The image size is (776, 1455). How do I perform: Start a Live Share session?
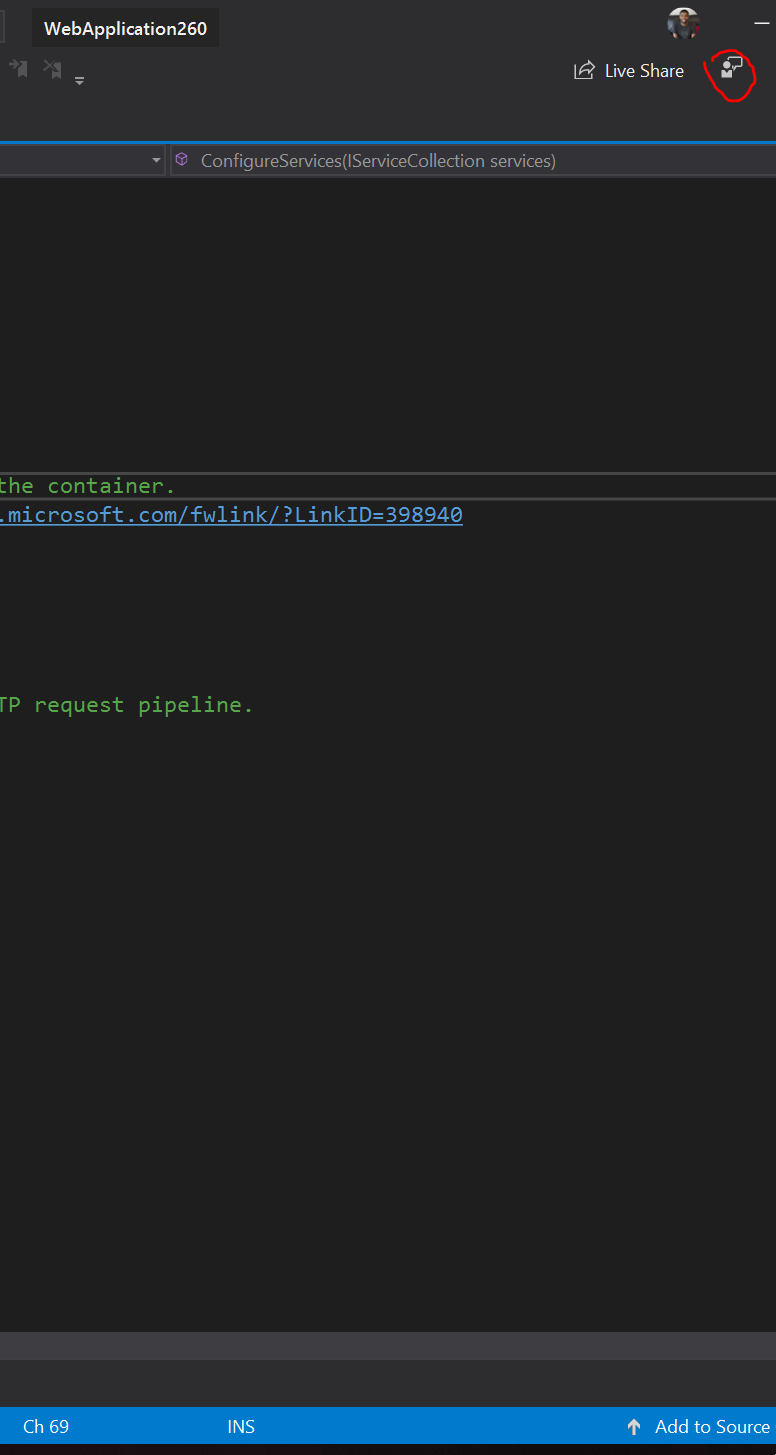point(644,70)
